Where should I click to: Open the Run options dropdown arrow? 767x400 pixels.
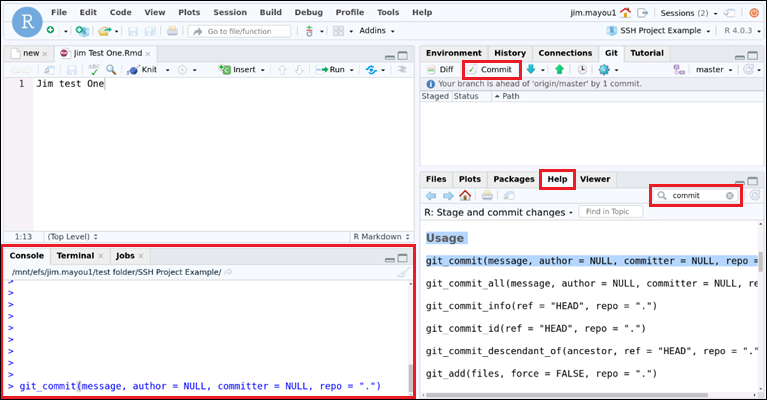351,70
